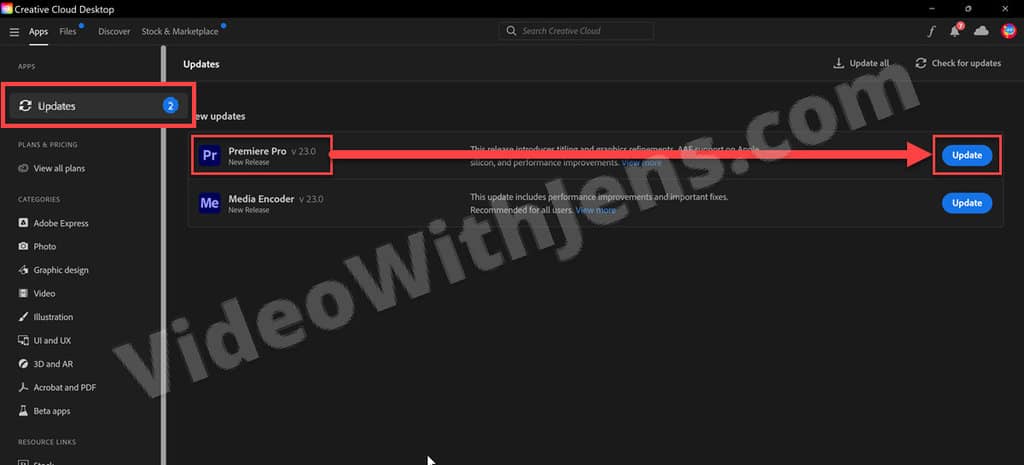Click the blue updates count badge
The height and width of the screenshot is (465, 1024).
click(x=170, y=106)
